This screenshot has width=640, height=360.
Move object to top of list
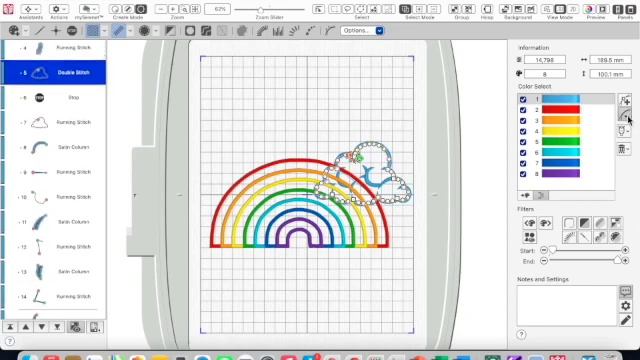click(10, 327)
